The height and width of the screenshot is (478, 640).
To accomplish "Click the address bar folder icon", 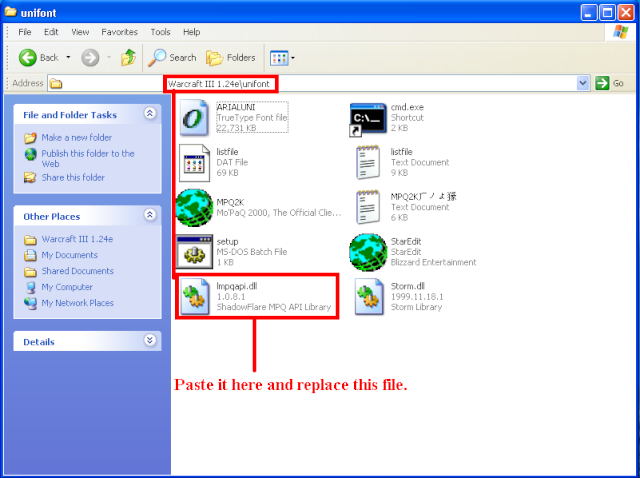I will click(x=56, y=84).
